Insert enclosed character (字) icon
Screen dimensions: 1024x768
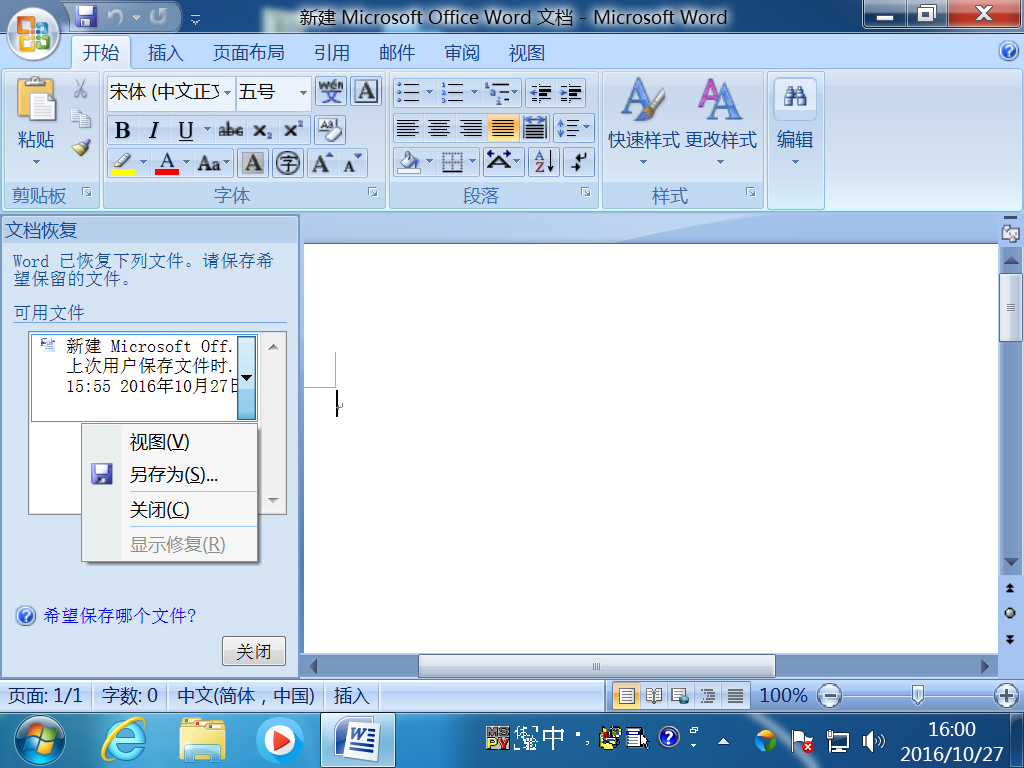coord(287,163)
